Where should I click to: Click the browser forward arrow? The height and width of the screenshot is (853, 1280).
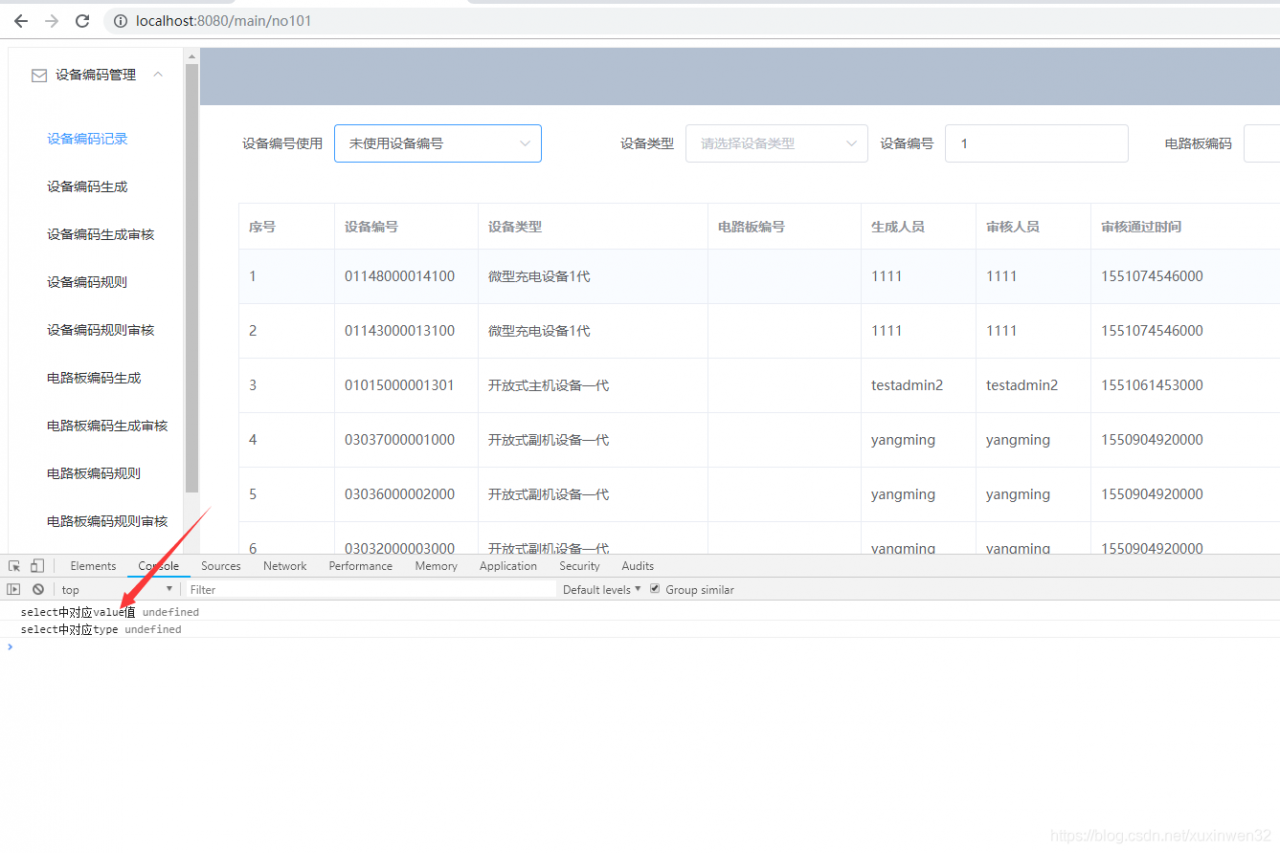click(x=52, y=21)
